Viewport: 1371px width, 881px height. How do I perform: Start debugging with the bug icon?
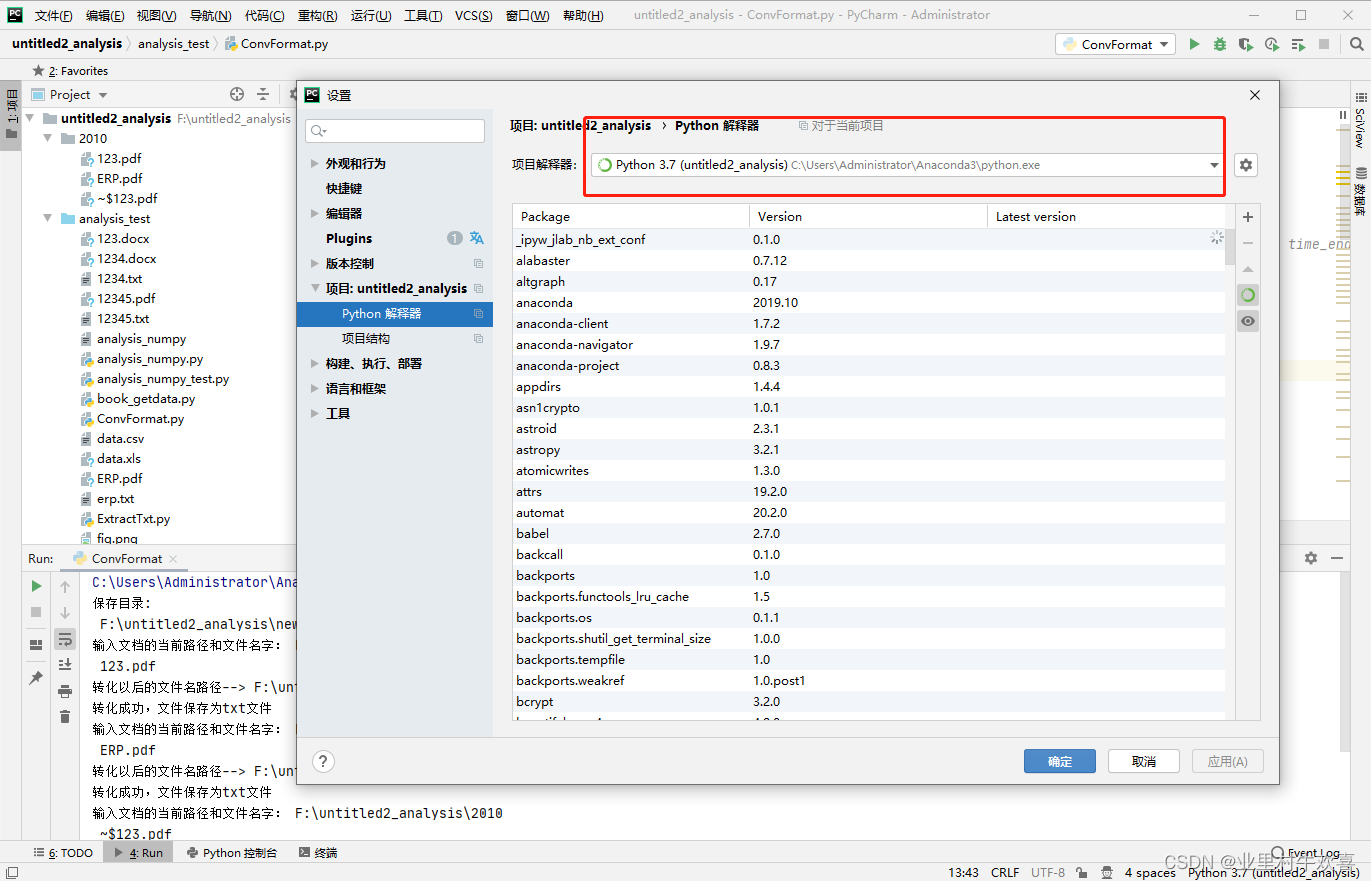coord(1220,44)
